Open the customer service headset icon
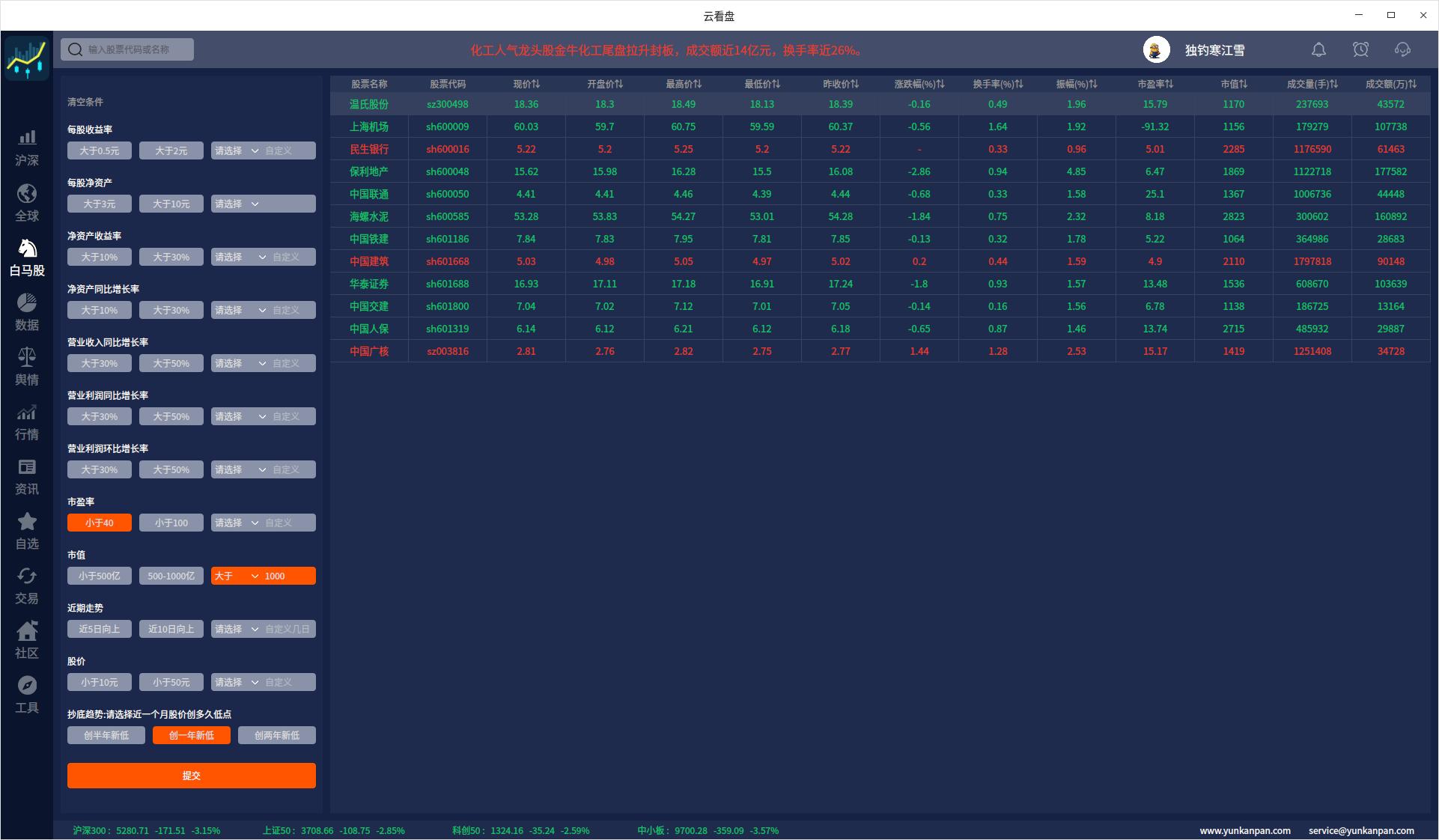The image size is (1439, 840). click(1402, 50)
